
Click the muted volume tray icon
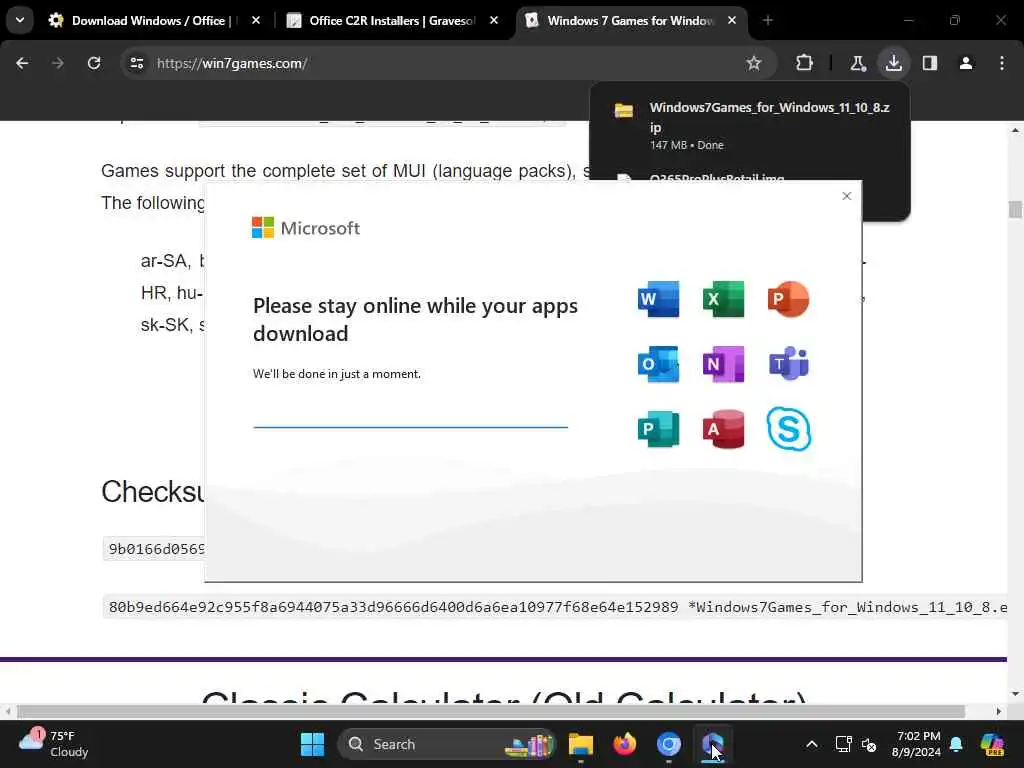point(869,744)
